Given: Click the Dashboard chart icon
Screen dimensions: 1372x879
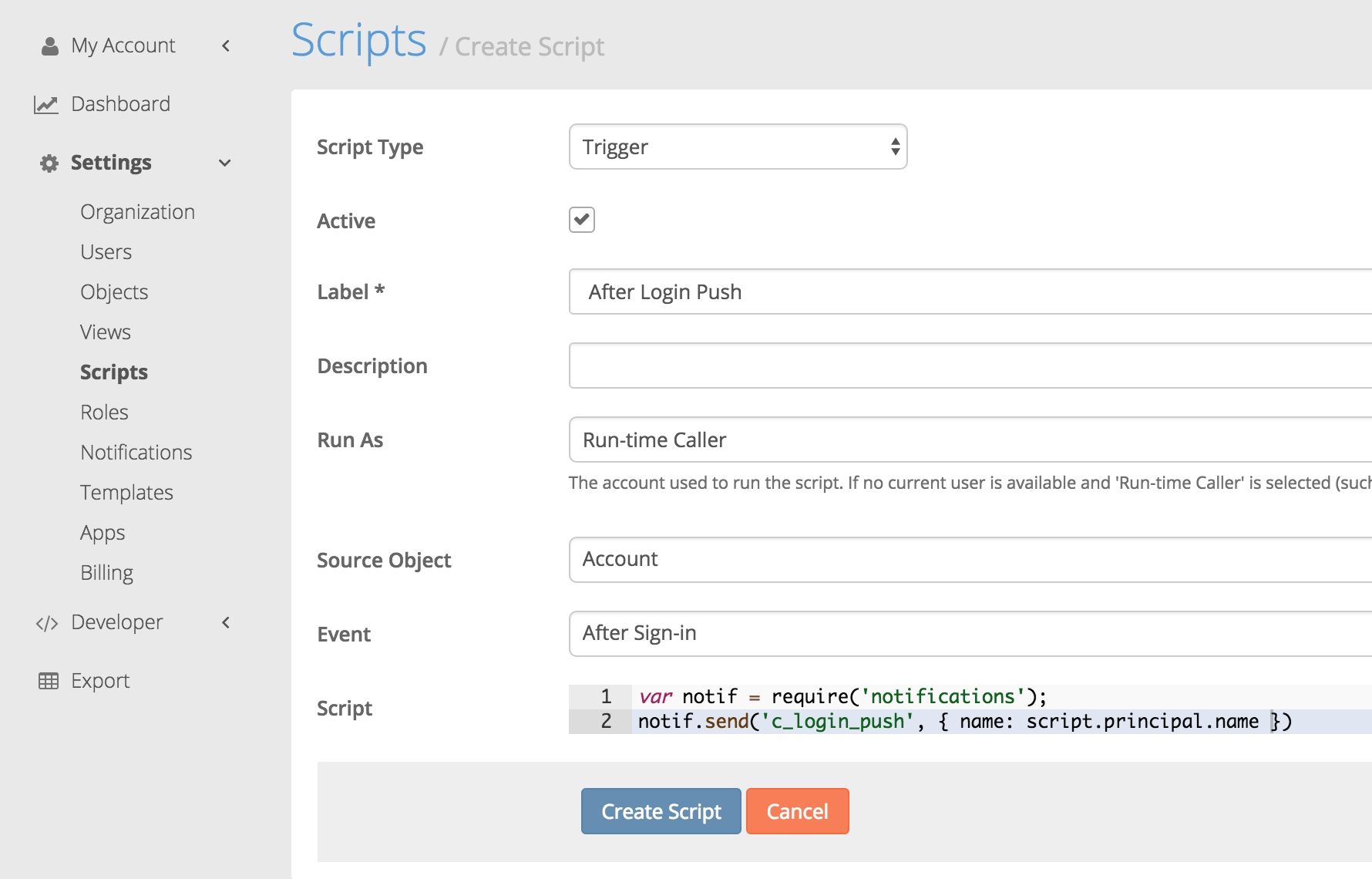Looking at the screenshot, I should pos(46,104).
